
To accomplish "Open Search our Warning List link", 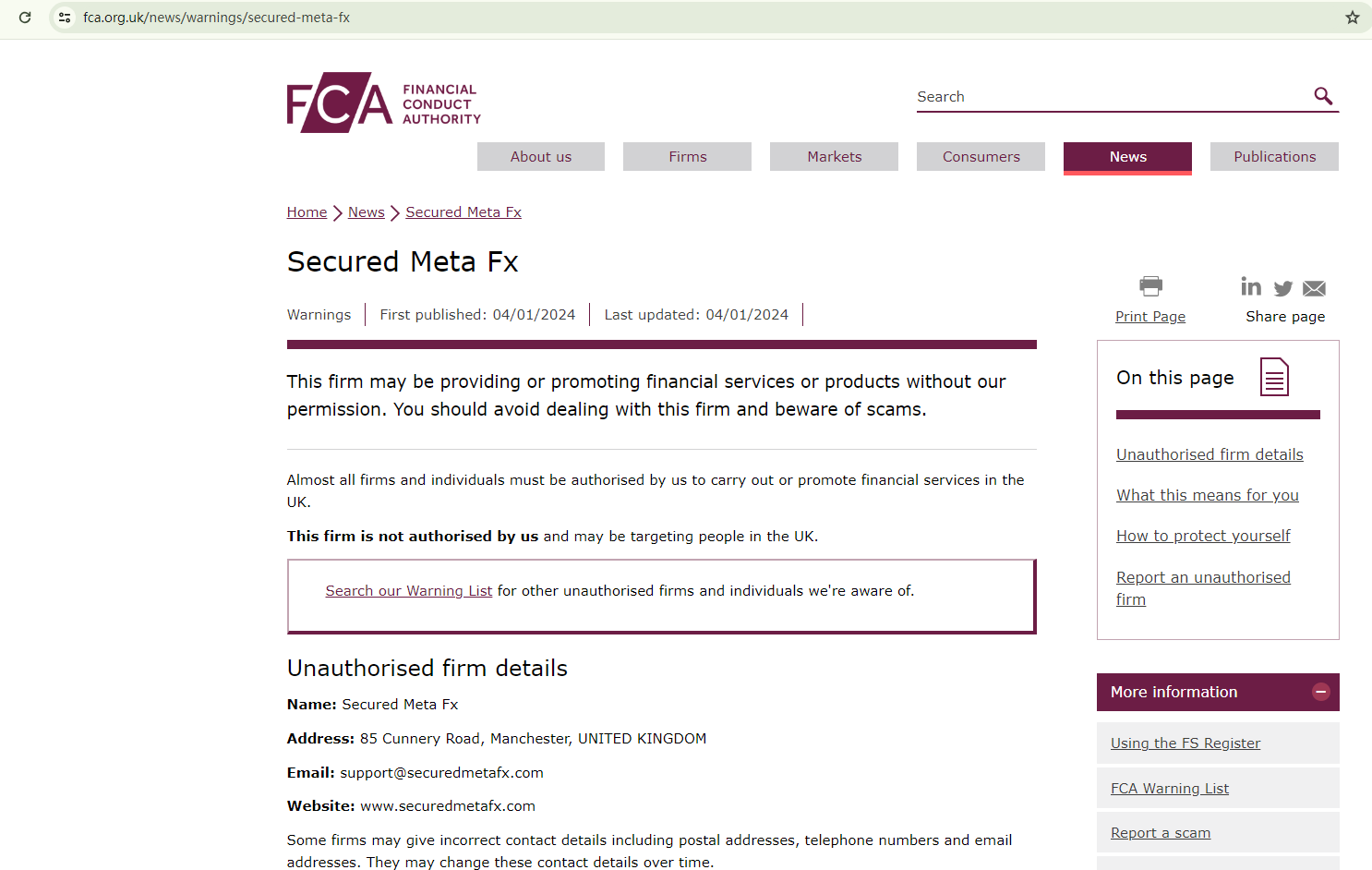I will pos(409,591).
